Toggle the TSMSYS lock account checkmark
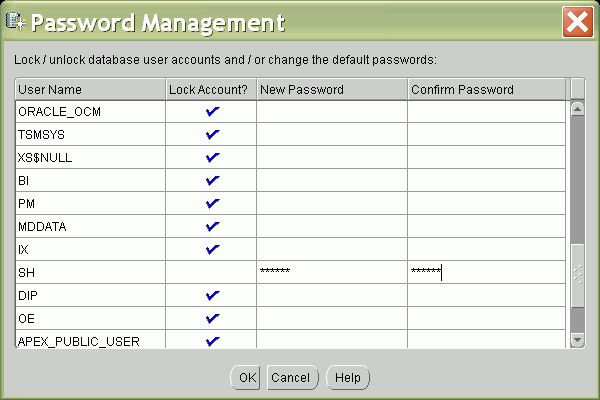The height and width of the screenshot is (400, 600). [x=211, y=135]
